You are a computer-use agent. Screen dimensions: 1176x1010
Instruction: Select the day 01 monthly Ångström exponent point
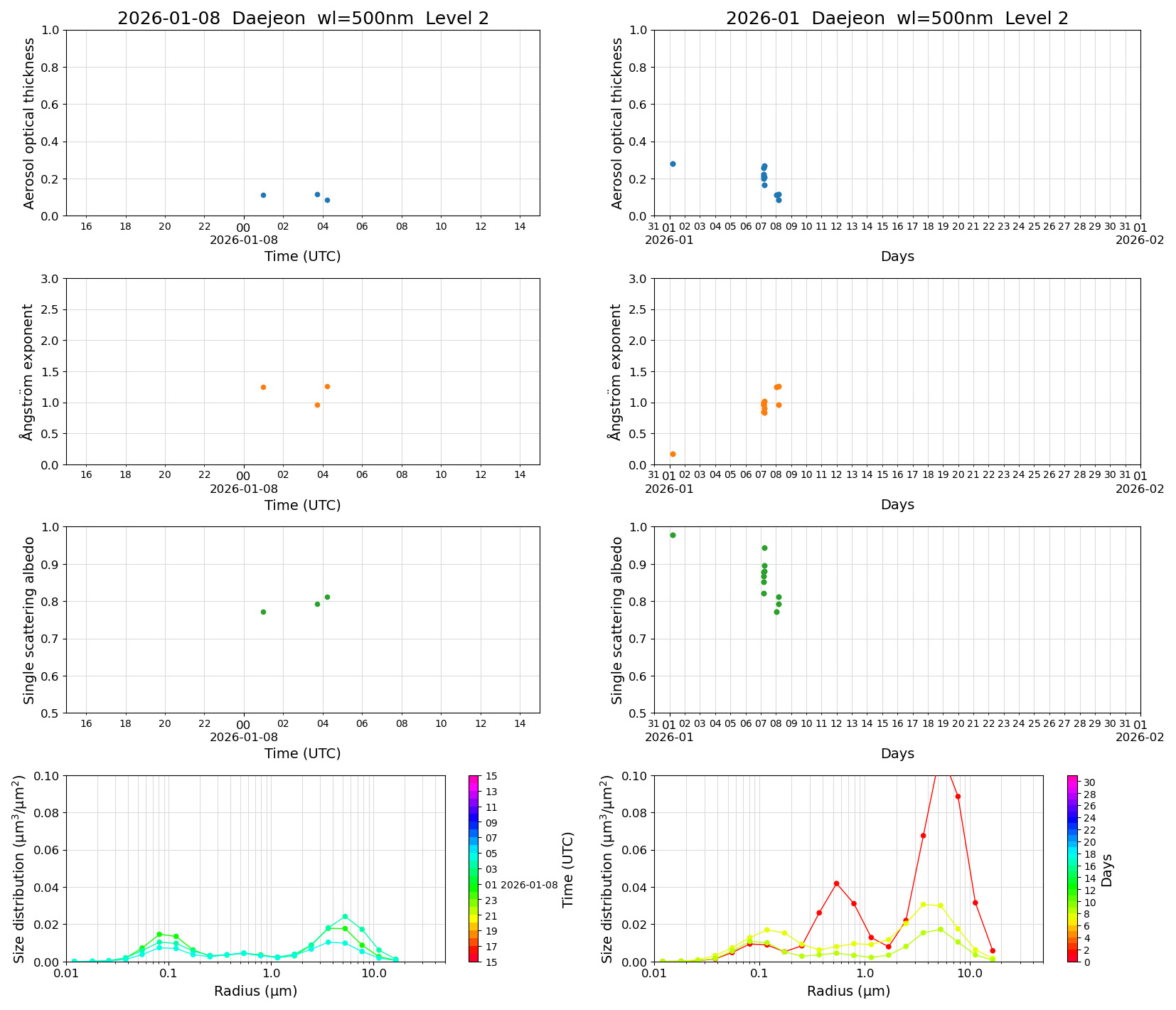pyautogui.click(x=673, y=454)
